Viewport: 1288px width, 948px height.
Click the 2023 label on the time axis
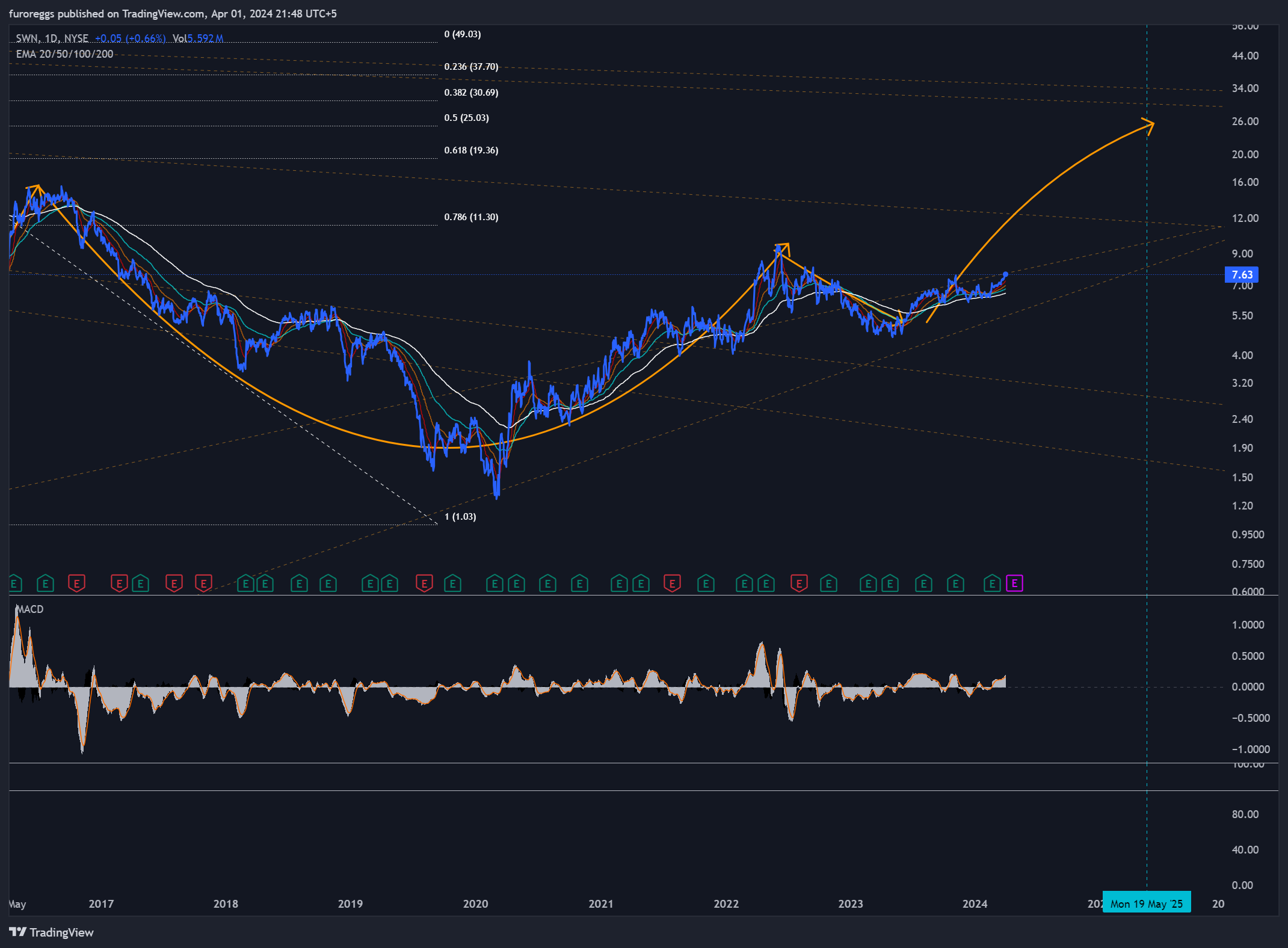tap(851, 903)
